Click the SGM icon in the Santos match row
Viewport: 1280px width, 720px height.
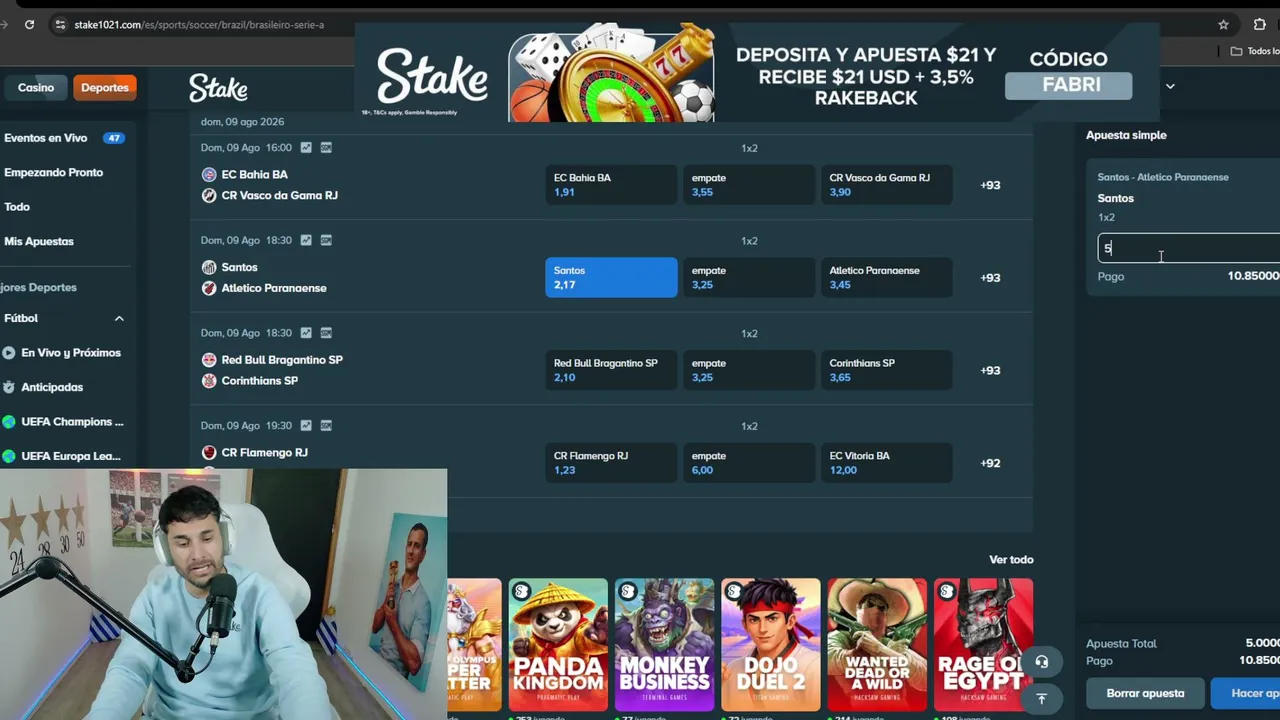(x=326, y=240)
